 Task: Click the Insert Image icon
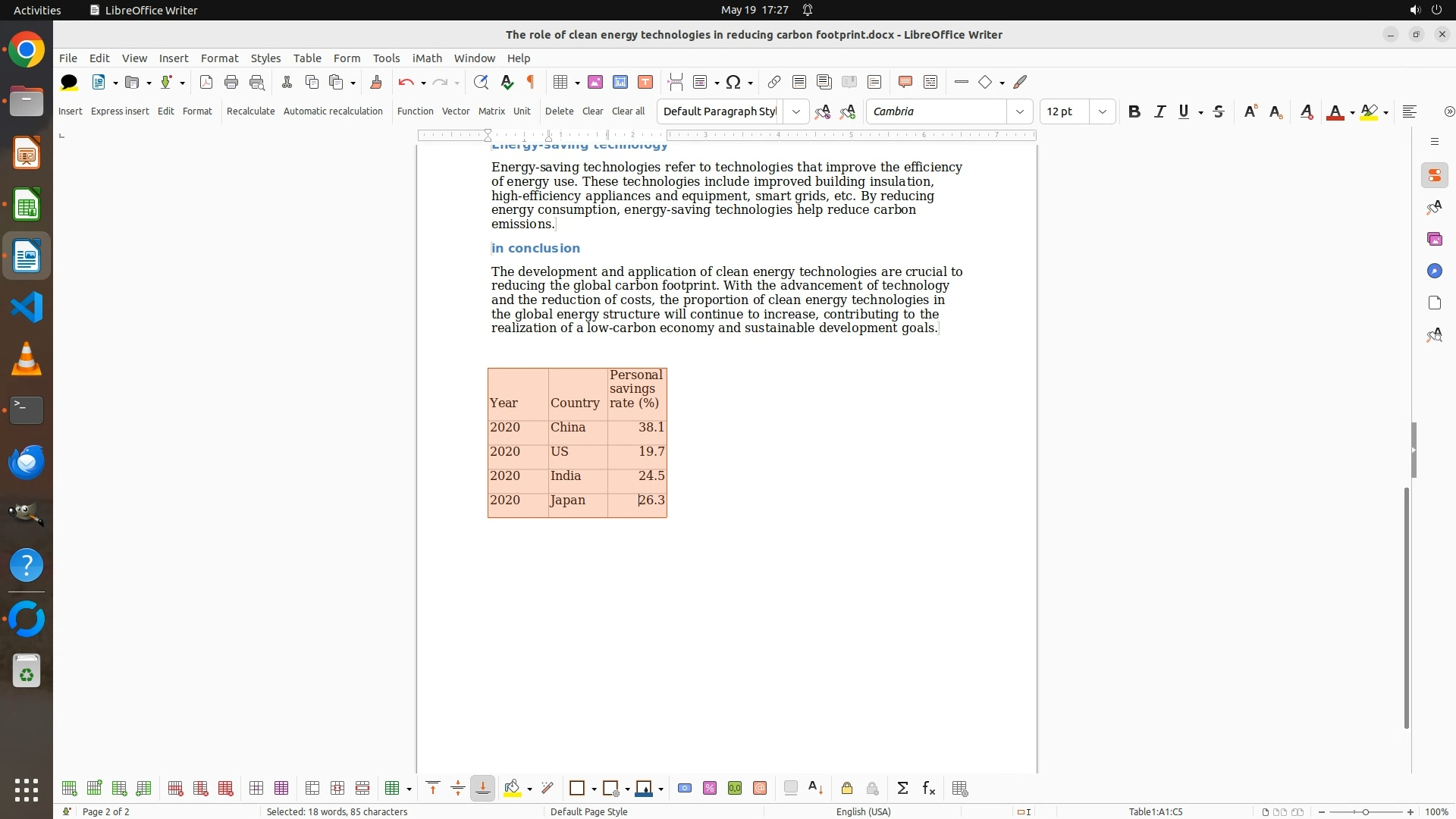coord(595,83)
